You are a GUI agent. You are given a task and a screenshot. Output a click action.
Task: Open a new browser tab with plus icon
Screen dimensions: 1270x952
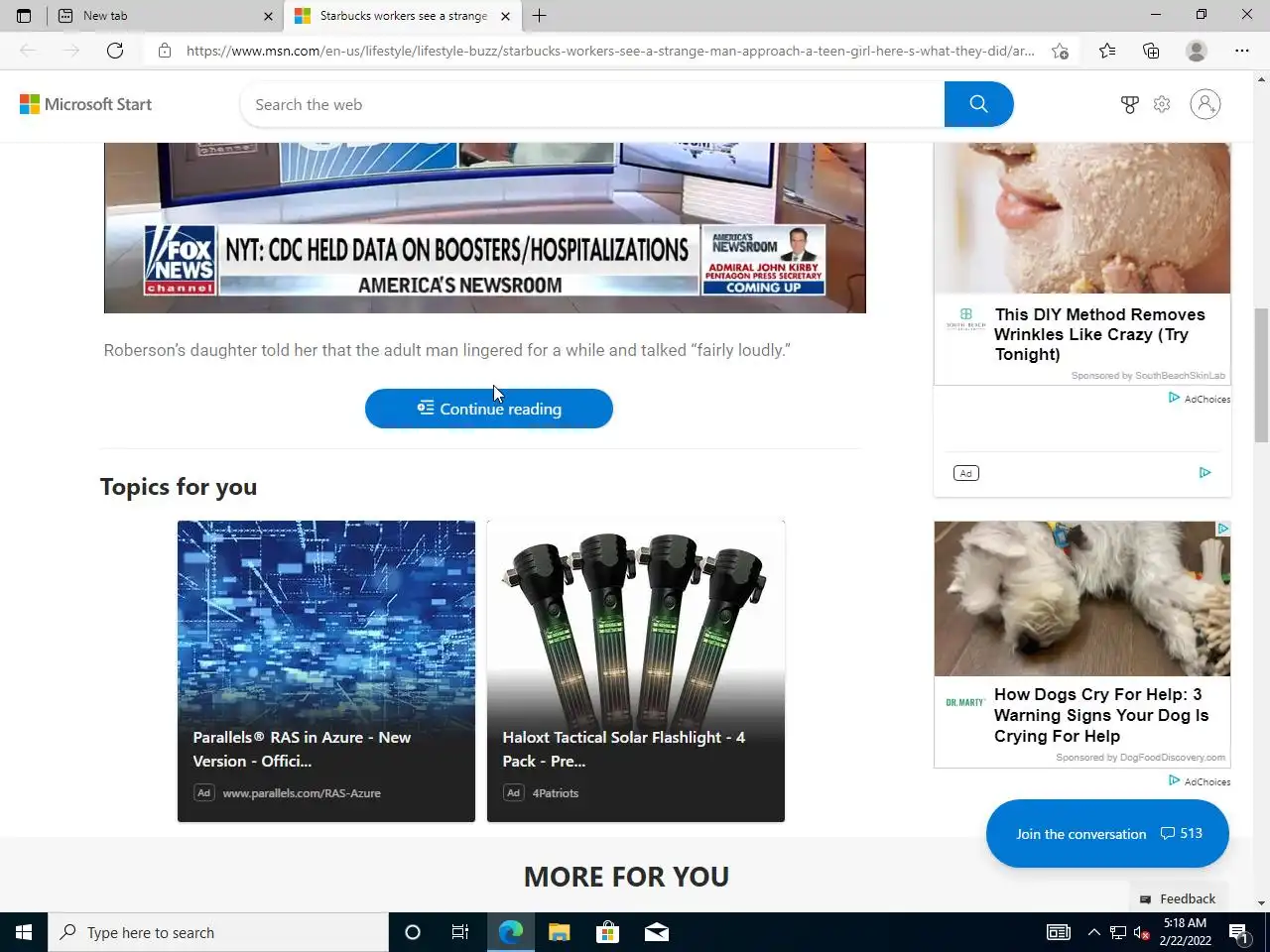(539, 16)
